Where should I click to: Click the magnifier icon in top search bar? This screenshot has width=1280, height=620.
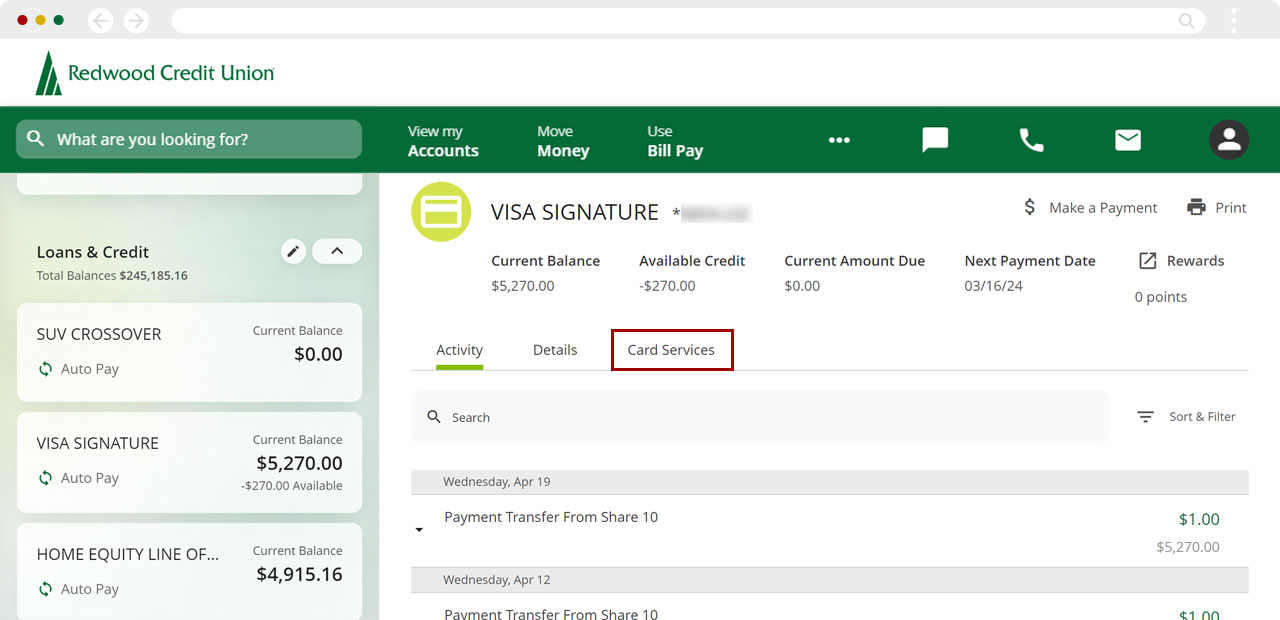pos(36,139)
